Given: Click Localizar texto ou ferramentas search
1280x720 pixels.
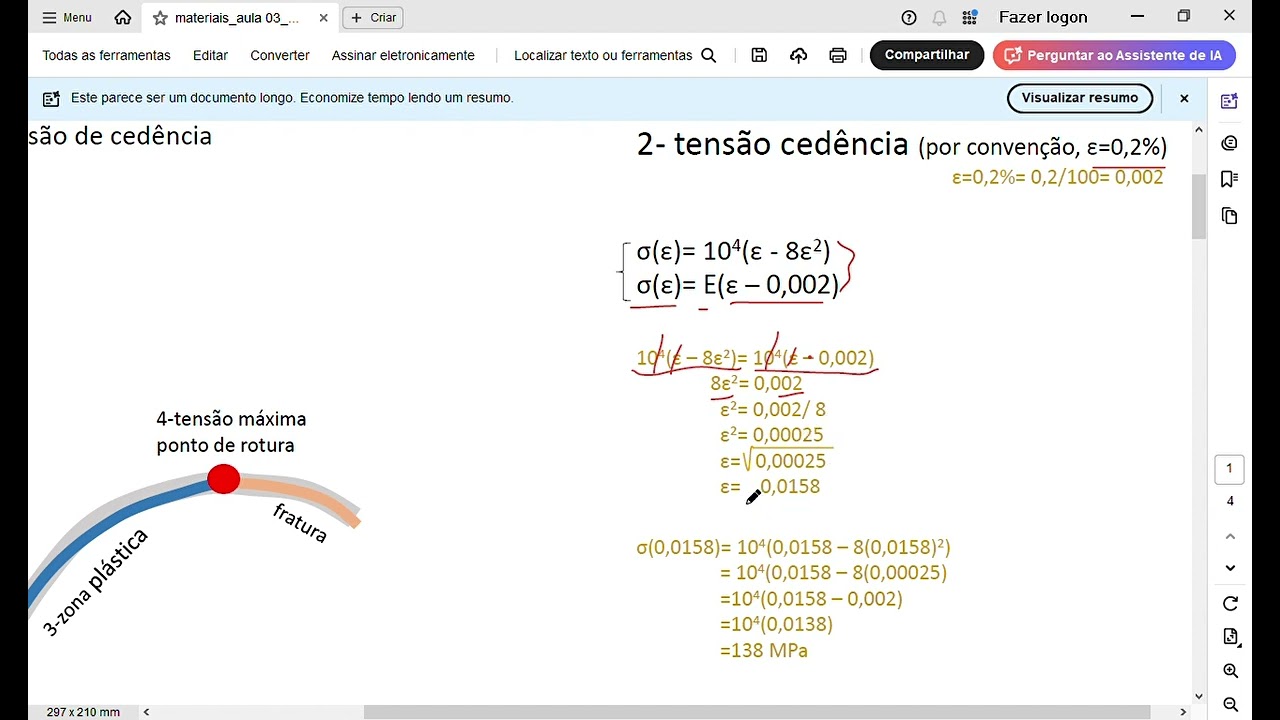Looking at the screenshot, I should 615,55.
